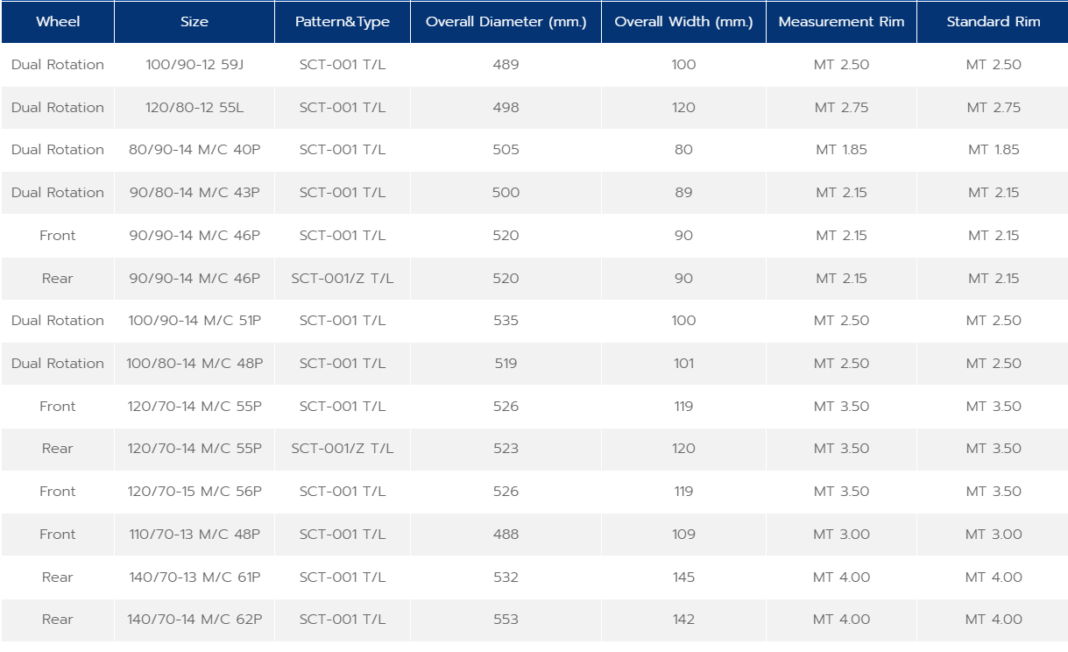1068x652 pixels.
Task: Click the 100/90-14 M/C 51P size
Action: (194, 321)
